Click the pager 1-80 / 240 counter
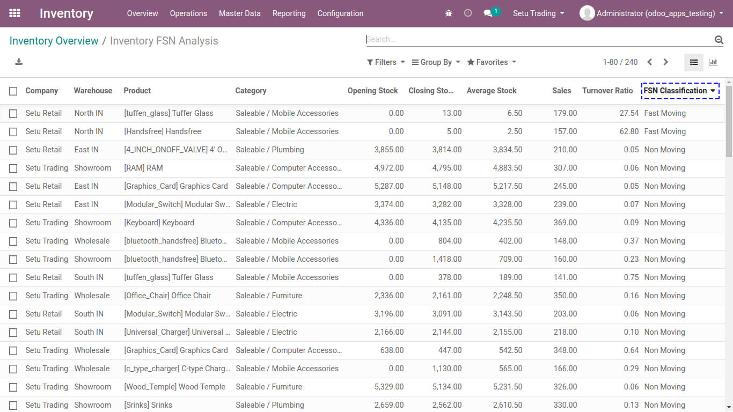 click(x=620, y=62)
